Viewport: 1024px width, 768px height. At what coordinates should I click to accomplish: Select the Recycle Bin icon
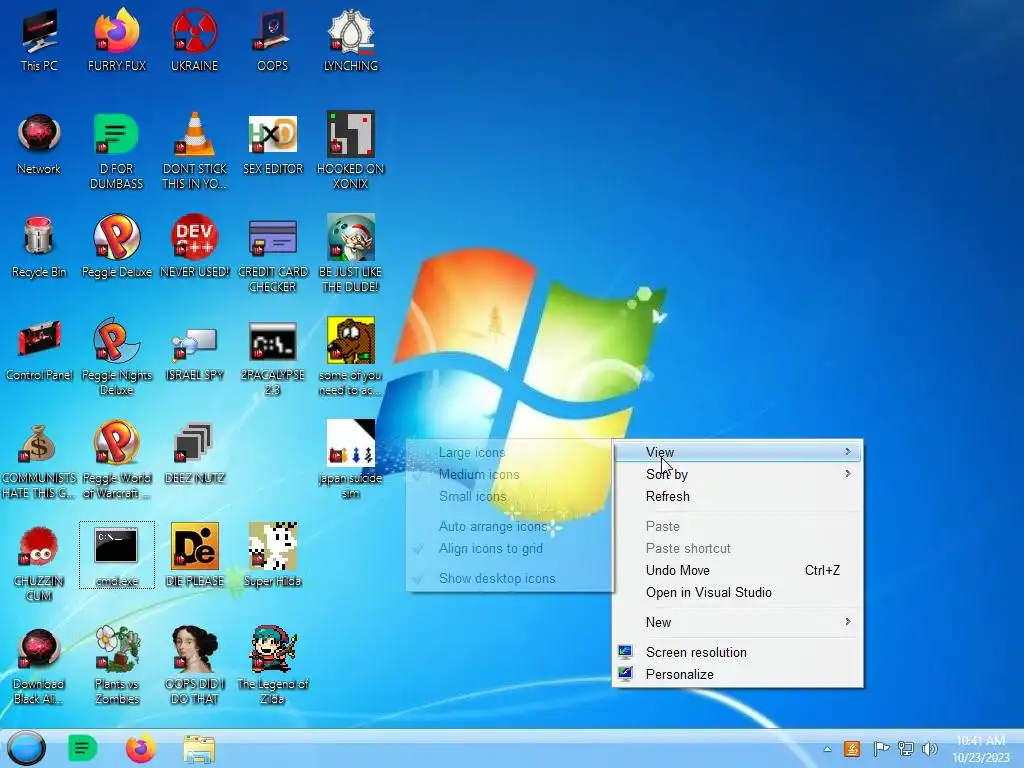39,246
